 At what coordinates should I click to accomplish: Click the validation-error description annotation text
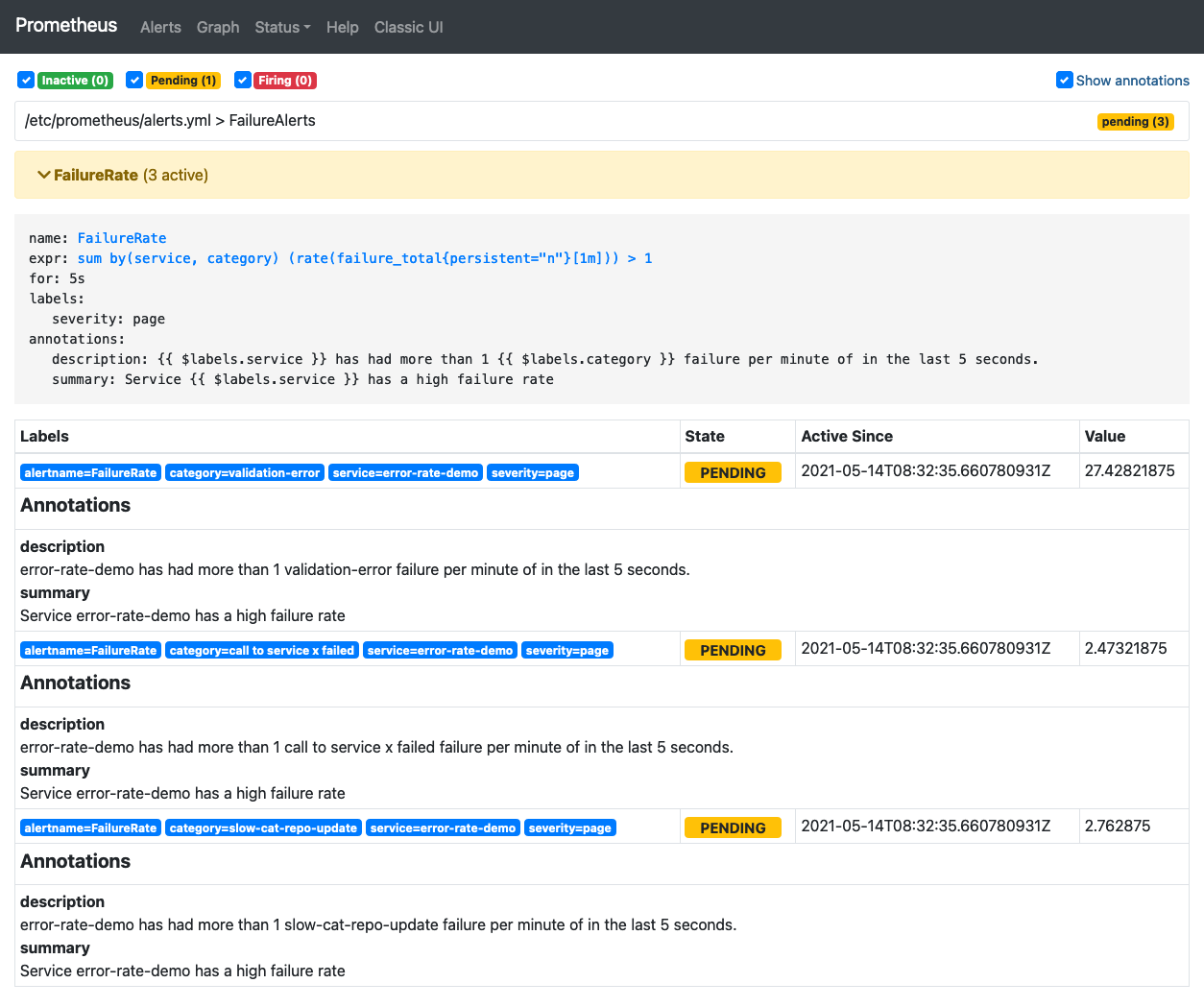click(x=355, y=570)
